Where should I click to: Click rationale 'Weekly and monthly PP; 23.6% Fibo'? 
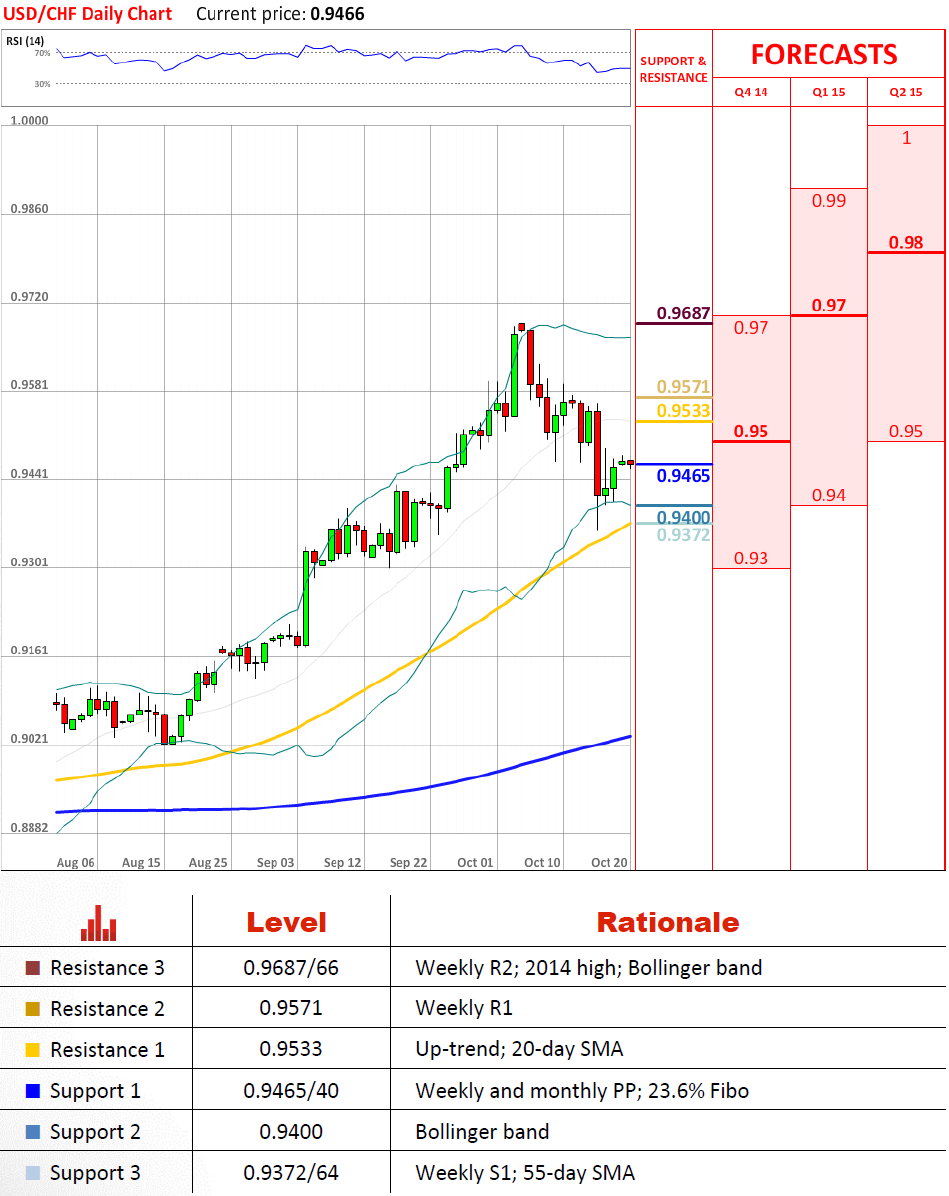pos(582,1091)
